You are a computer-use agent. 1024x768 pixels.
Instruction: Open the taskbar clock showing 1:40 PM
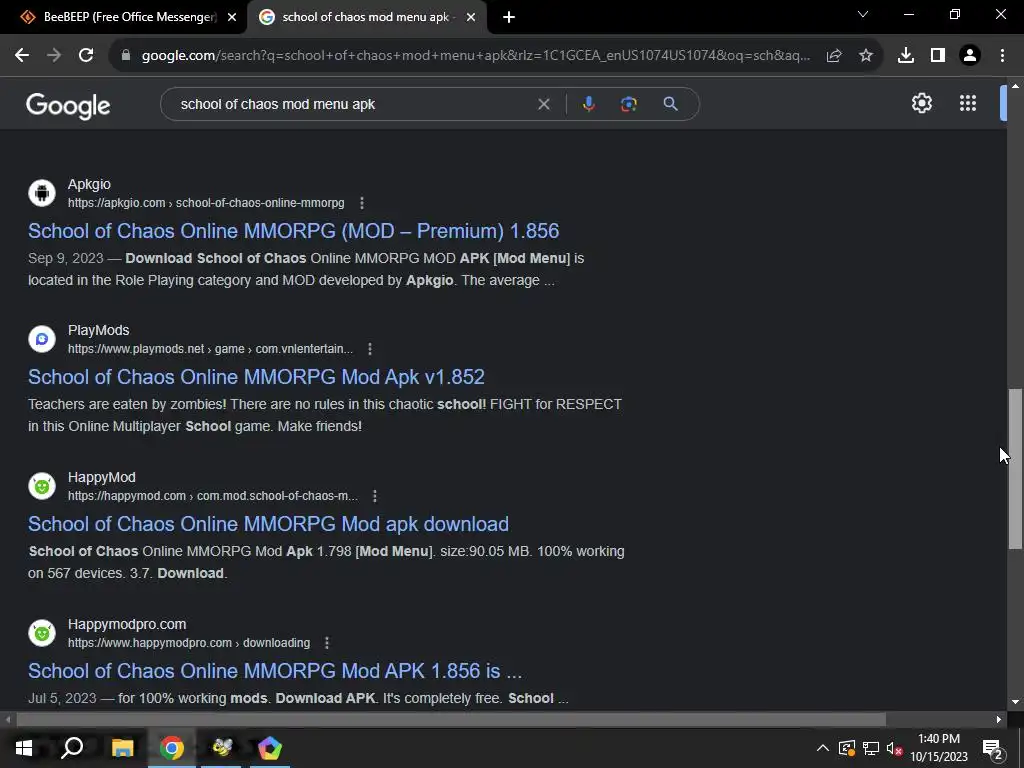tap(939, 748)
